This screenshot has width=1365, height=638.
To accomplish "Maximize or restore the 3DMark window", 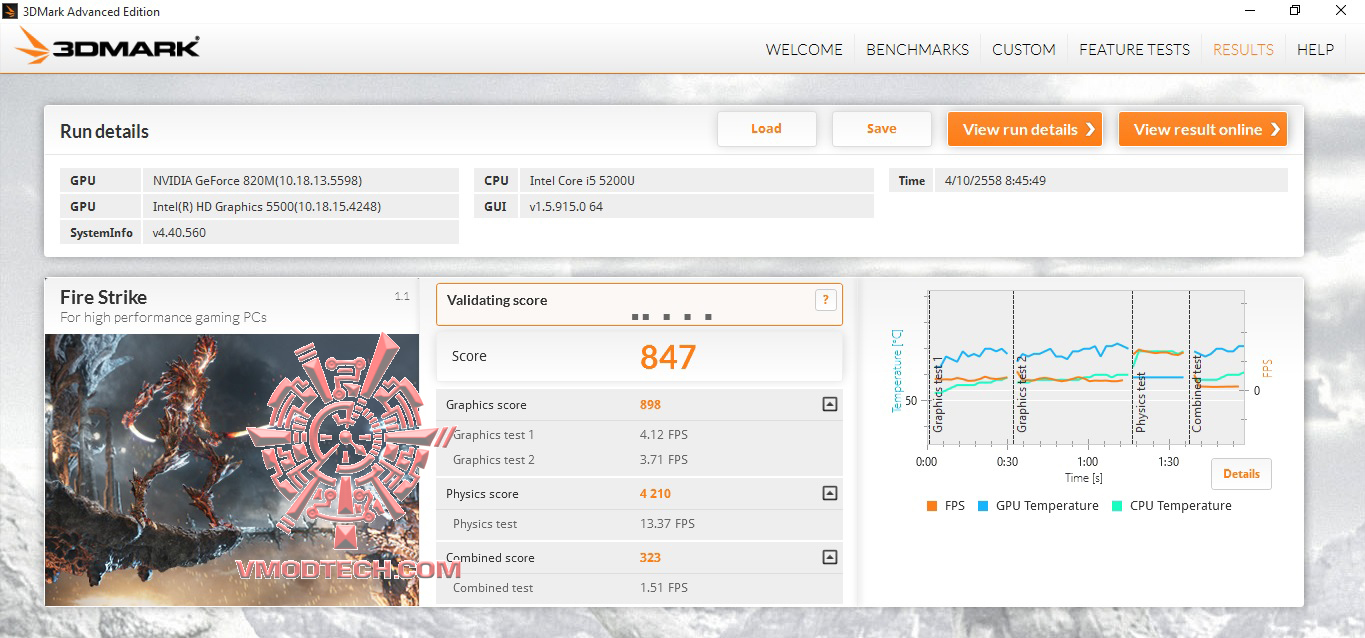I will click(x=1295, y=11).
